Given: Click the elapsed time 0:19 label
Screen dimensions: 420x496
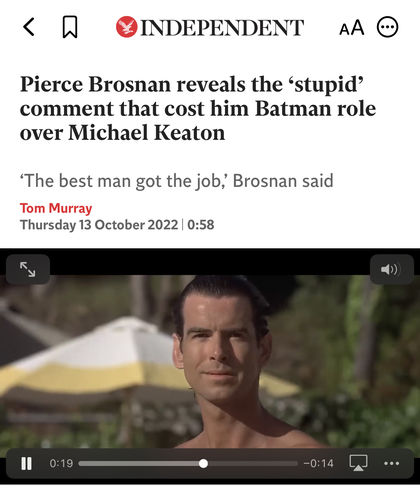Looking at the screenshot, I should tap(61, 463).
